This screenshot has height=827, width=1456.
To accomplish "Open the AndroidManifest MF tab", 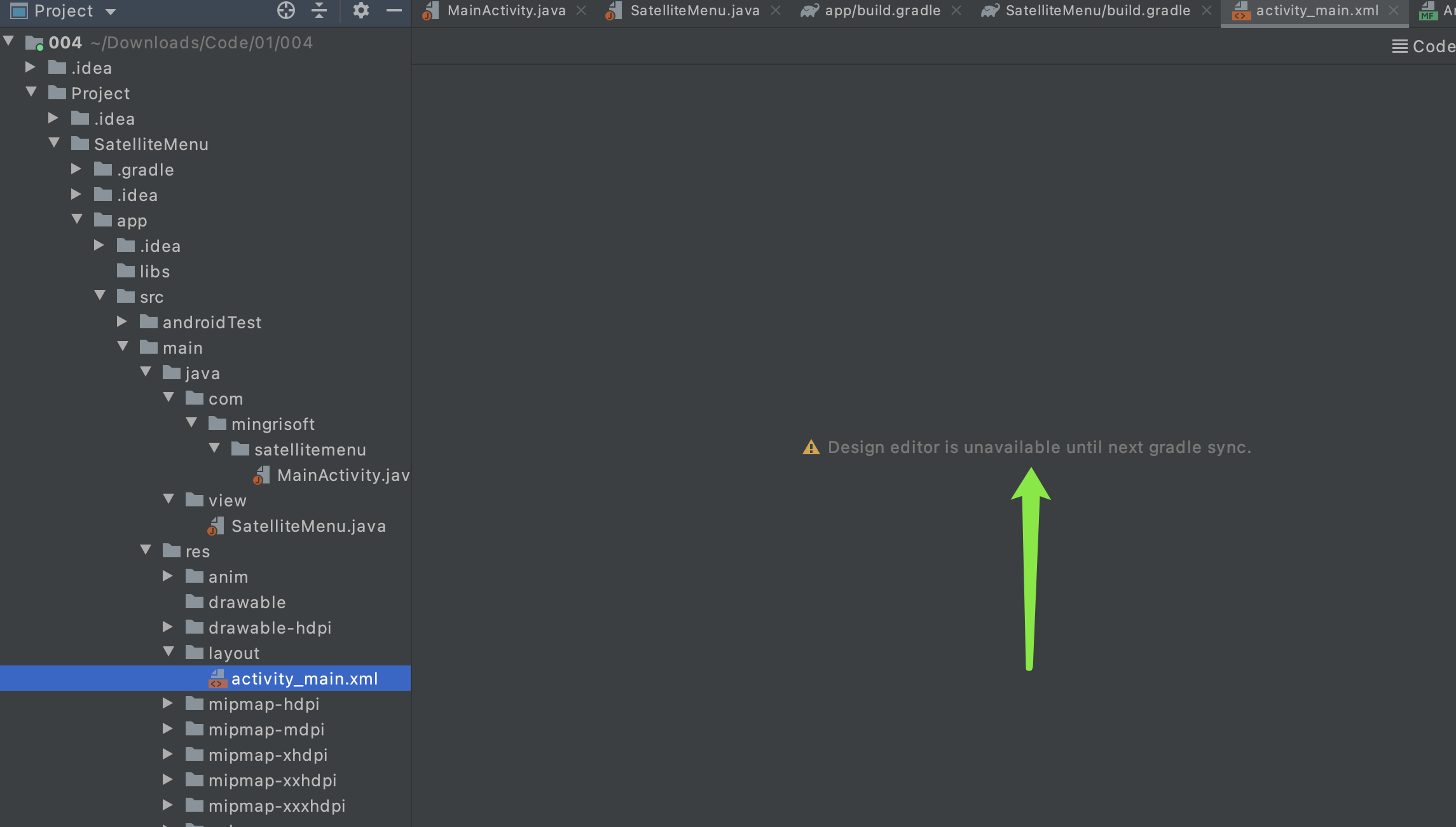I will [x=1427, y=10].
